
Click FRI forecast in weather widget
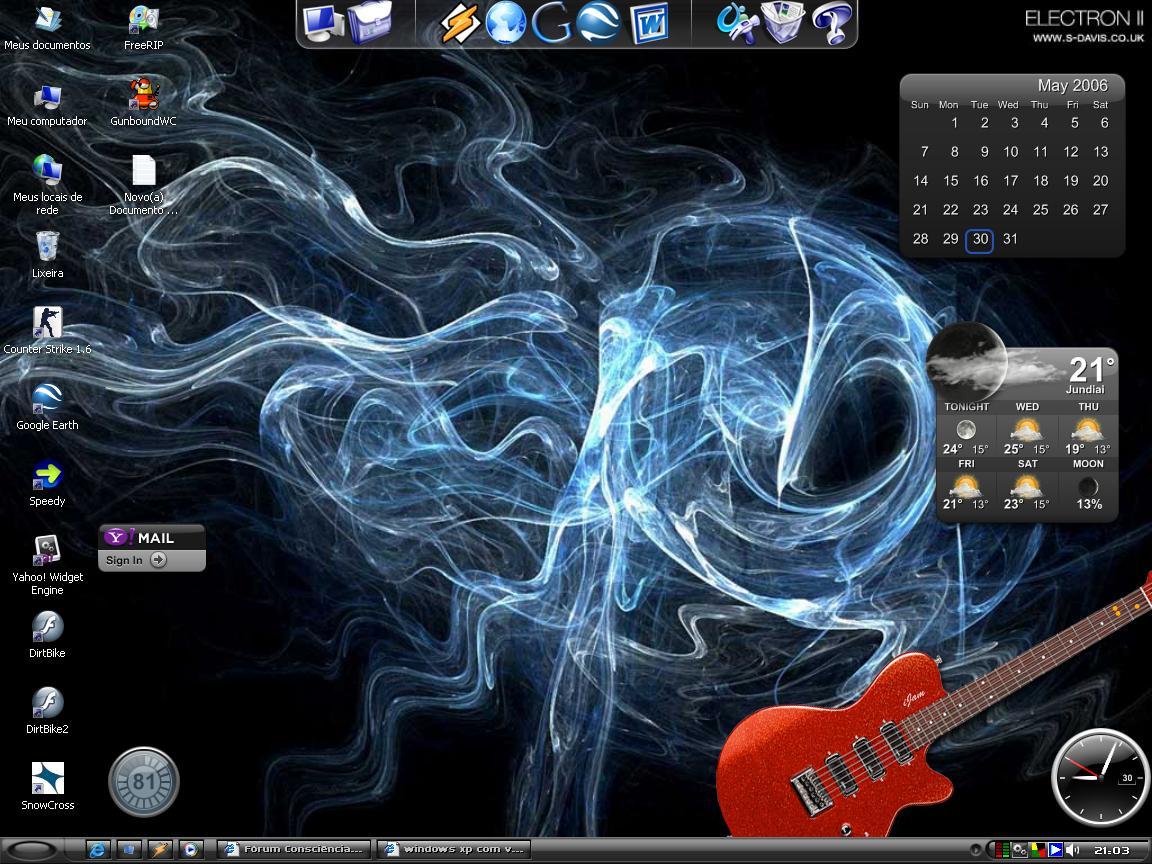pos(966,485)
